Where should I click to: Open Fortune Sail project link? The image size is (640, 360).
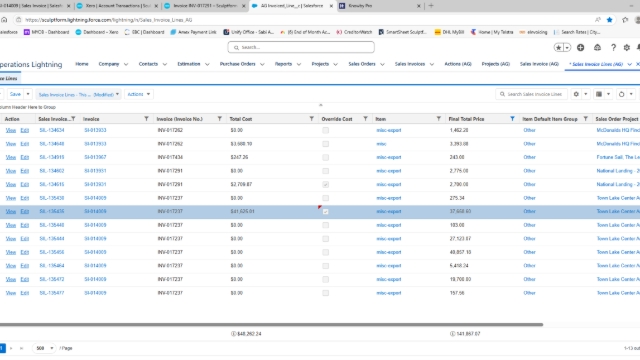[x=618, y=157]
